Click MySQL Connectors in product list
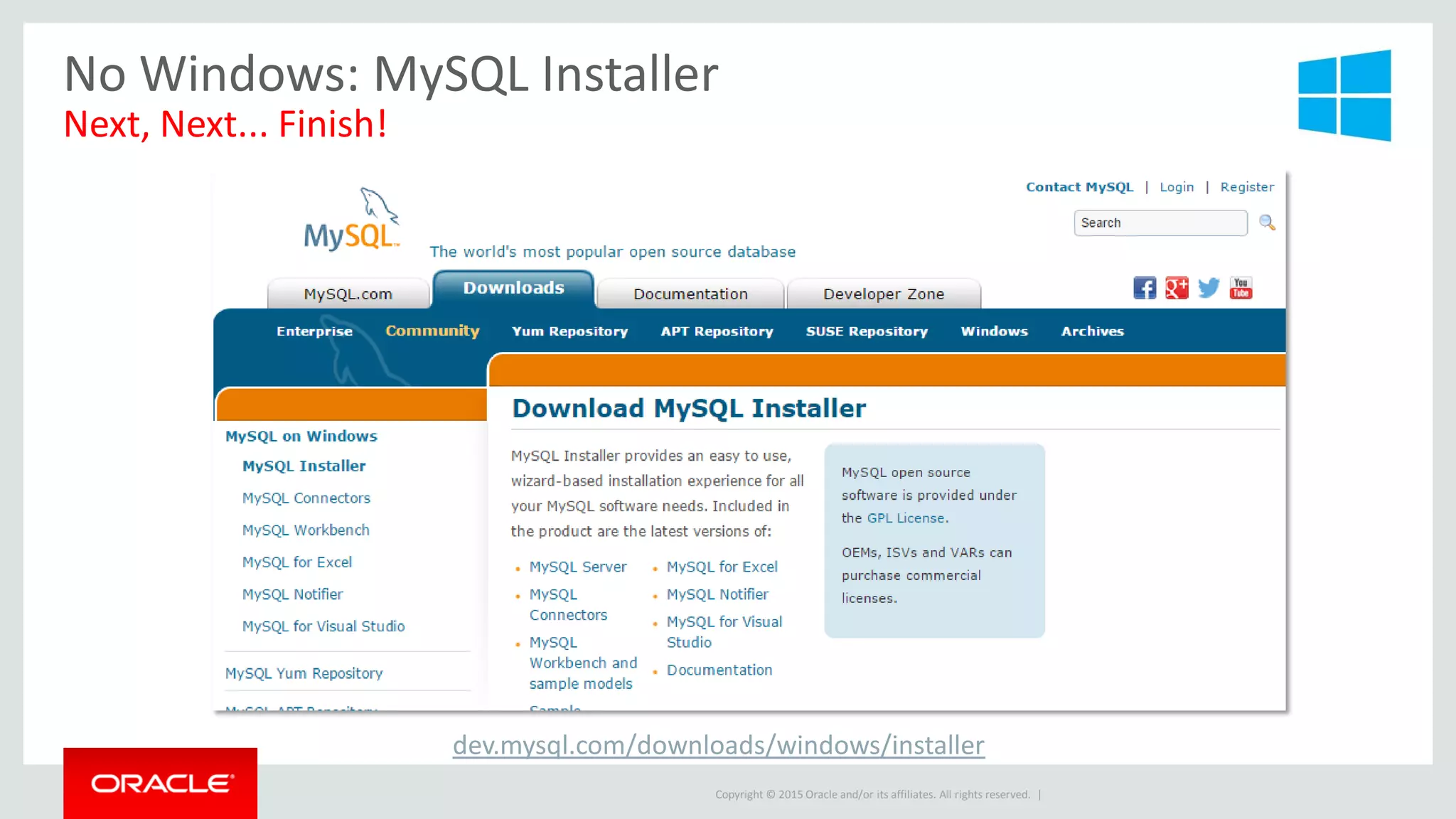This screenshot has height=819, width=1456. pyautogui.click(x=568, y=605)
